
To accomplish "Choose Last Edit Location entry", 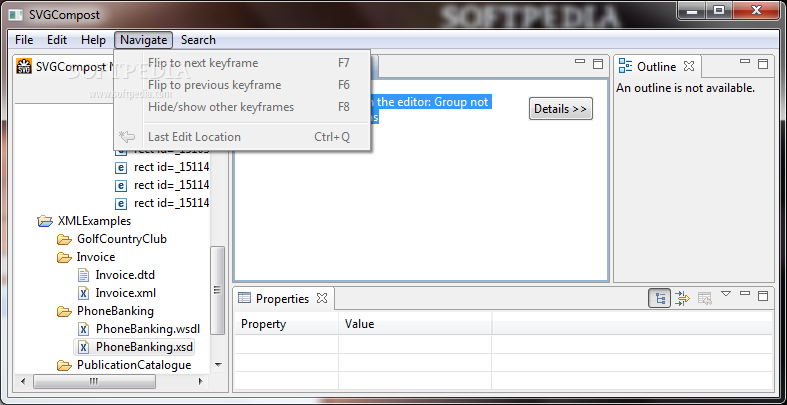I will click(242, 137).
